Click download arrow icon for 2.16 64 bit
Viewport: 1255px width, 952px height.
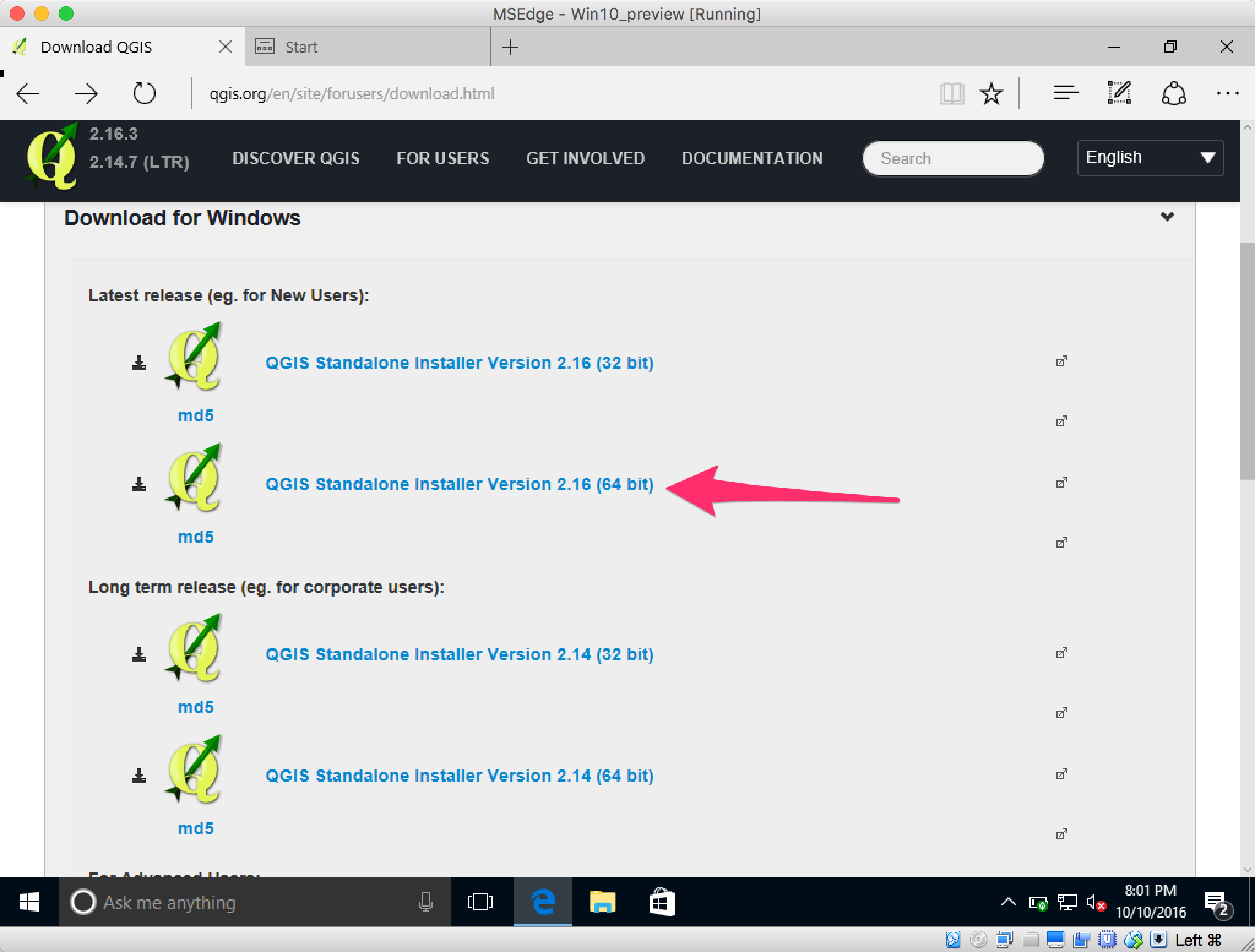coord(139,484)
